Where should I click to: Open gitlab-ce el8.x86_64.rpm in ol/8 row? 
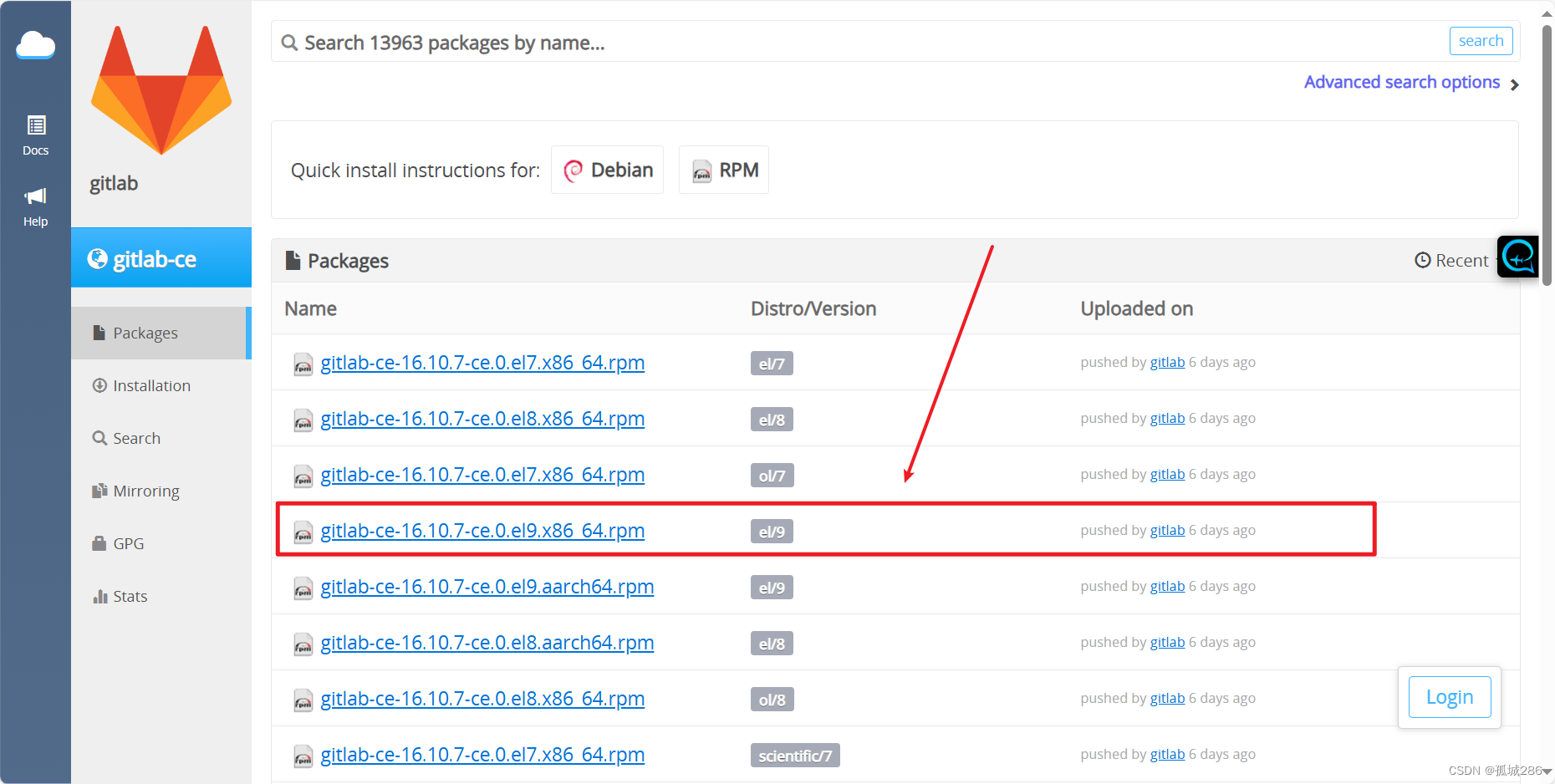[482, 699]
